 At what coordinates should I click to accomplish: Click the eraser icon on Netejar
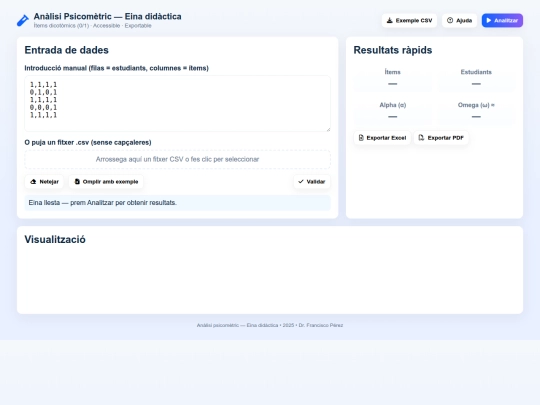click(33, 181)
